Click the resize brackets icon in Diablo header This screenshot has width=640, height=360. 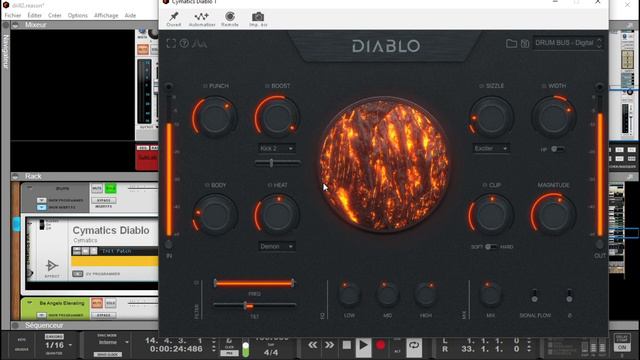coord(171,43)
